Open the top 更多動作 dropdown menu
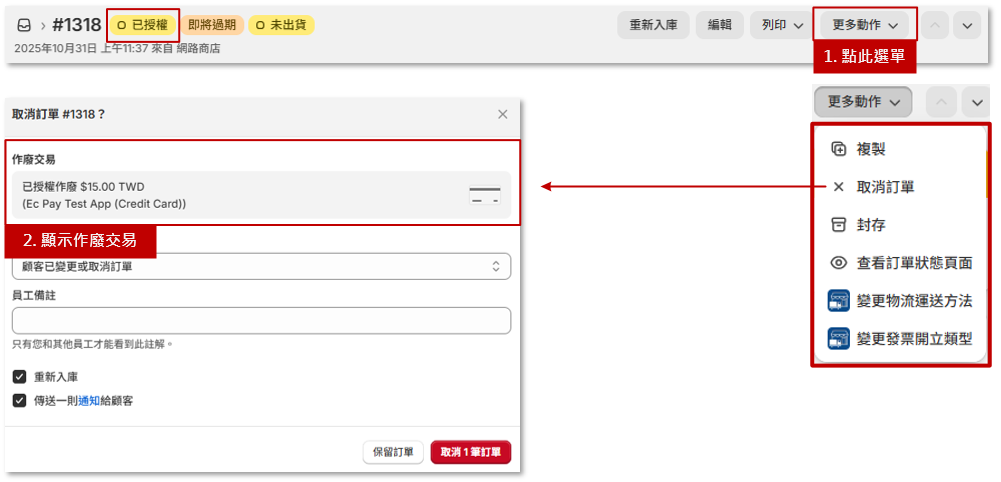The height and width of the screenshot is (482, 1001). (865, 25)
